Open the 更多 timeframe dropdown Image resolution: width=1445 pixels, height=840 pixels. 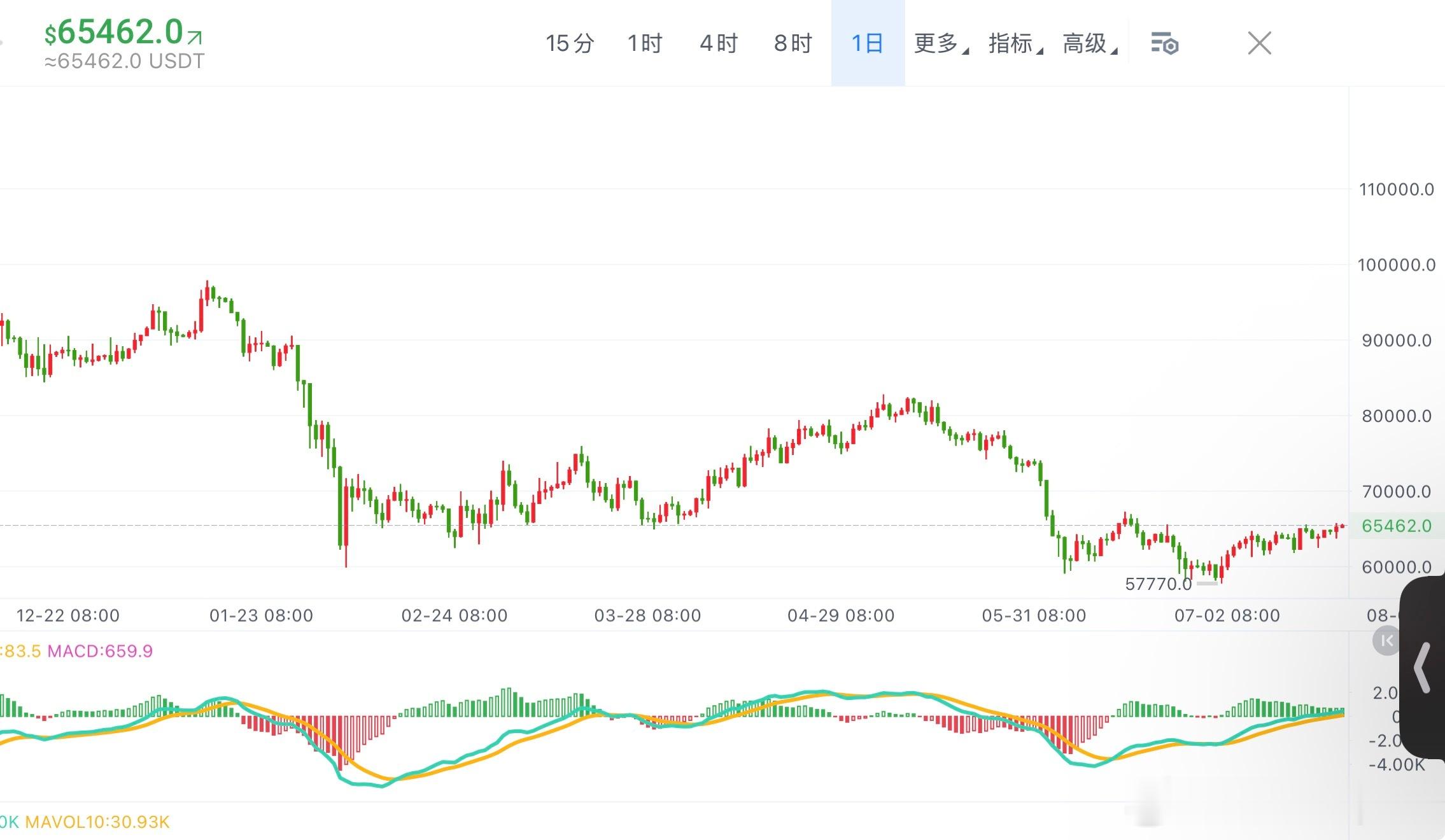tap(941, 43)
